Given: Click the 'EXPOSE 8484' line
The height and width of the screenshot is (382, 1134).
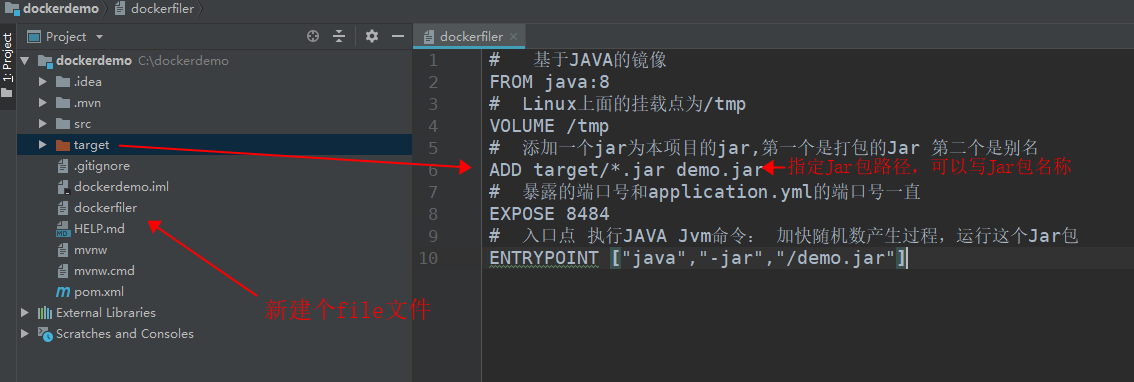Looking at the screenshot, I should pyautogui.click(x=549, y=214).
